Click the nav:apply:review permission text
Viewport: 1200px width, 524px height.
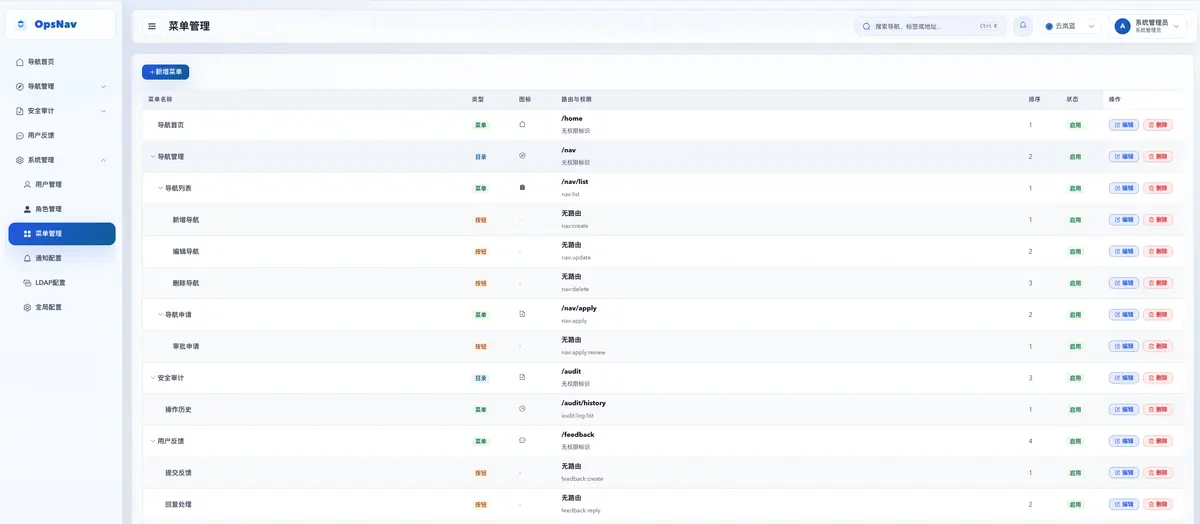(x=583, y=352)
